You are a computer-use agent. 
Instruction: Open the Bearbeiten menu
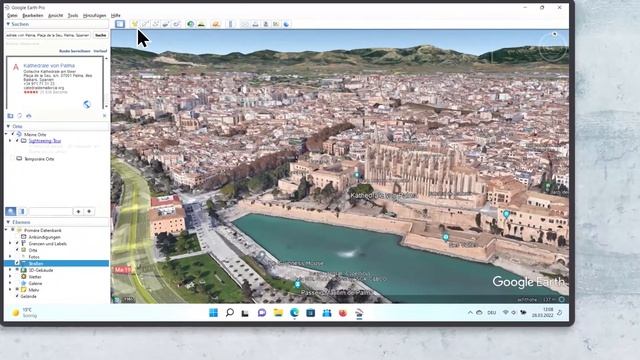point(33,16)
